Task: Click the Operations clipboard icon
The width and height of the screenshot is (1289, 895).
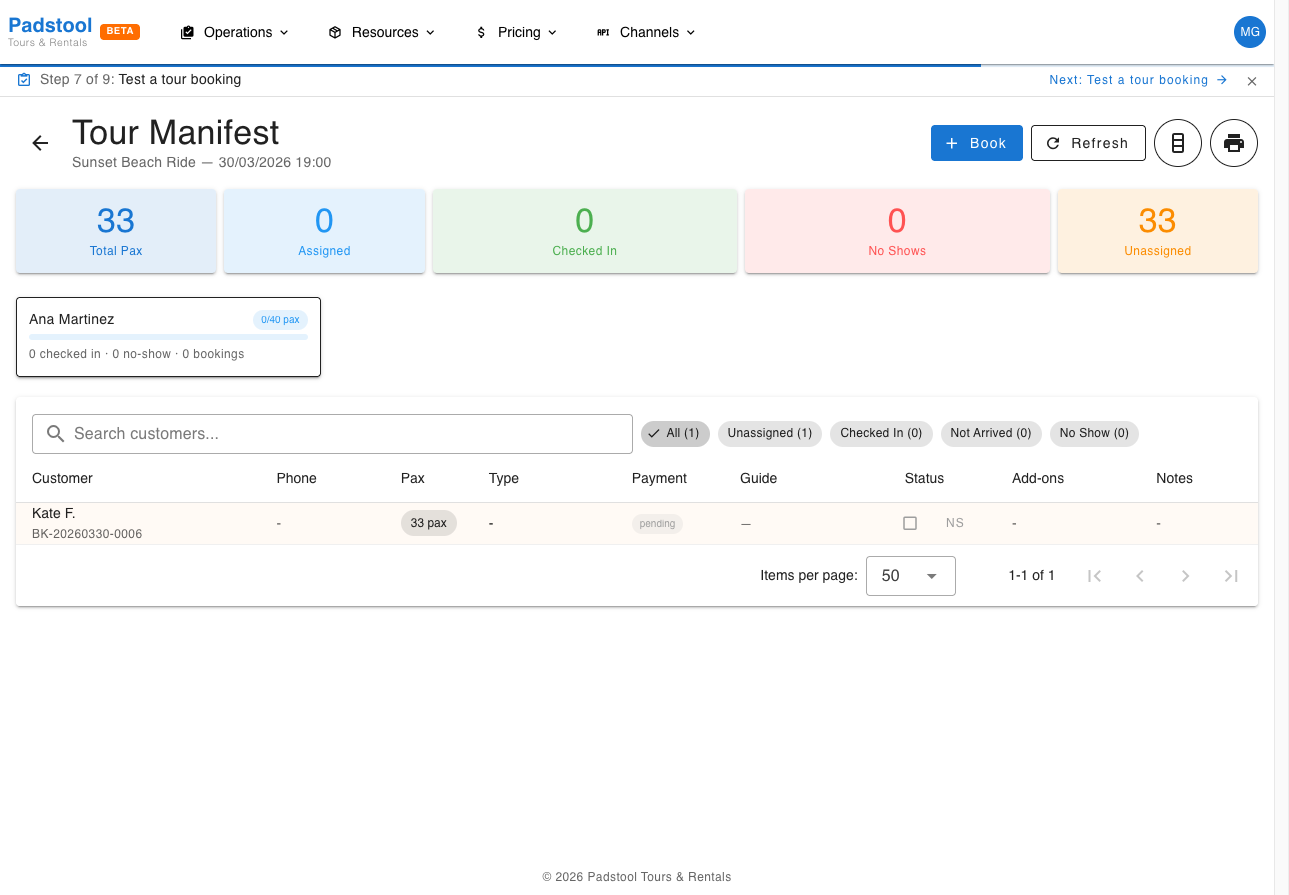Action: point(187,33)
